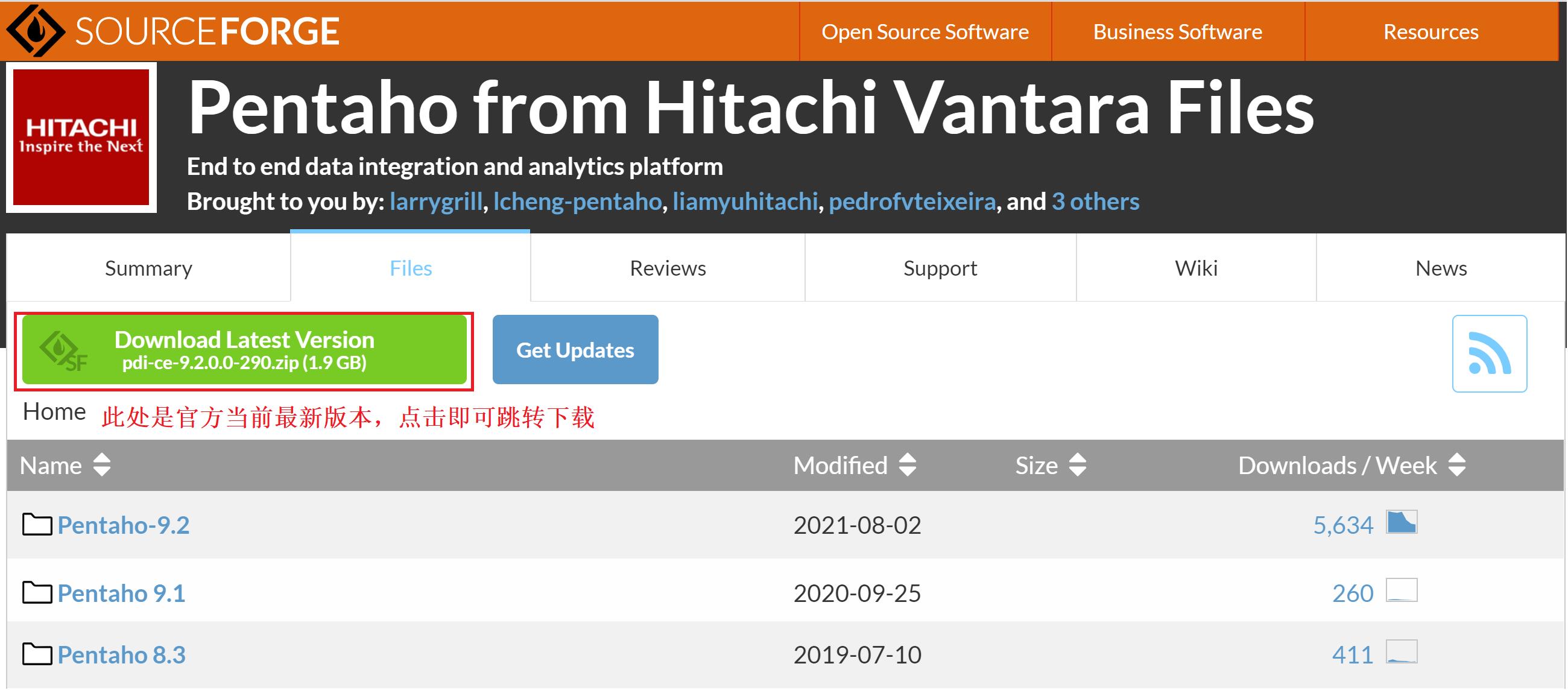Click folder icon beside Pentaho-9.2

click(x=37, y=524)
